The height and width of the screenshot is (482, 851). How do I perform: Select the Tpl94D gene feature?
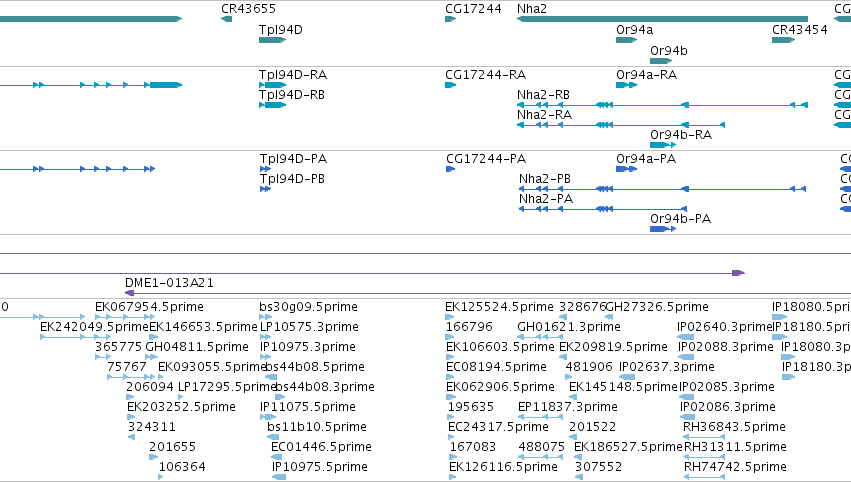(272, 40)
